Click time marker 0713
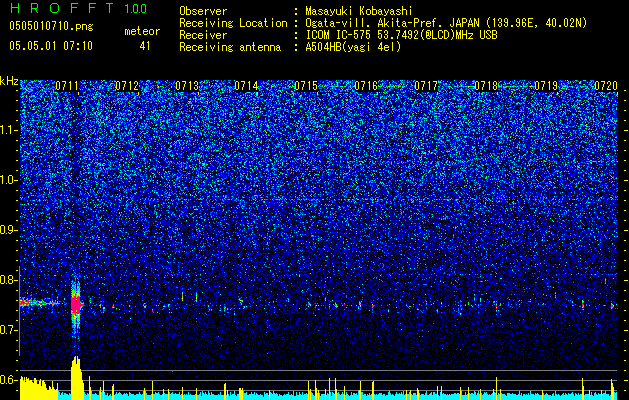This screenshot has height=400, width=629. pyautogui.click(x=187, y=86)
